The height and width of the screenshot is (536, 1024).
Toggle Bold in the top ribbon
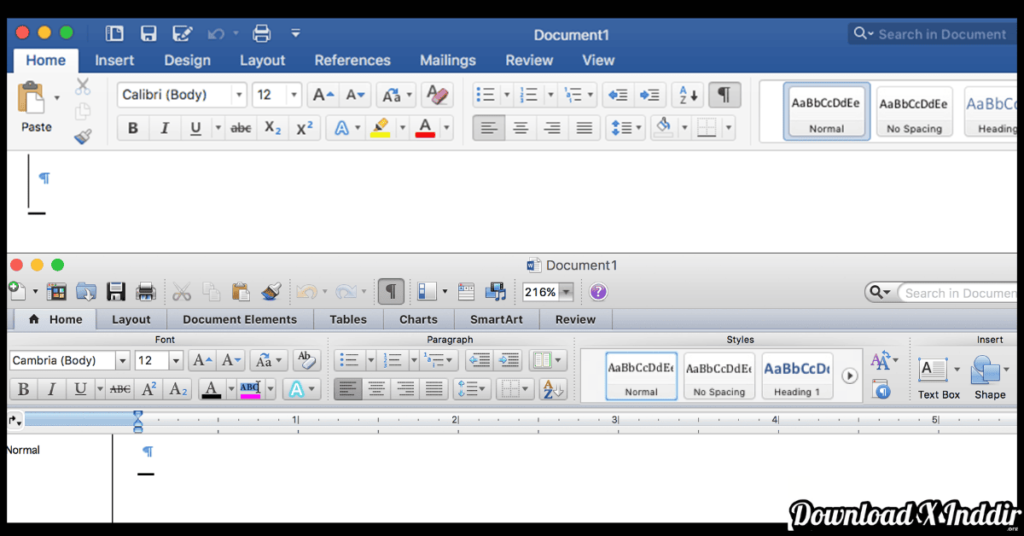(x=133, y=128)
